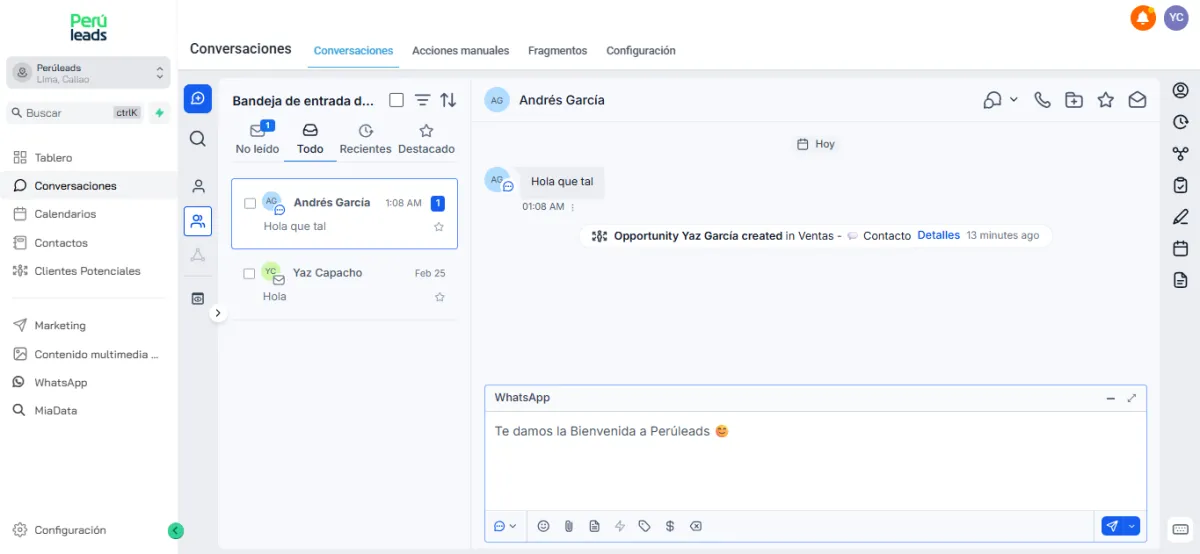
Task: Open Clientes Potenciales in the sidebar
Action: click(89, 271)
